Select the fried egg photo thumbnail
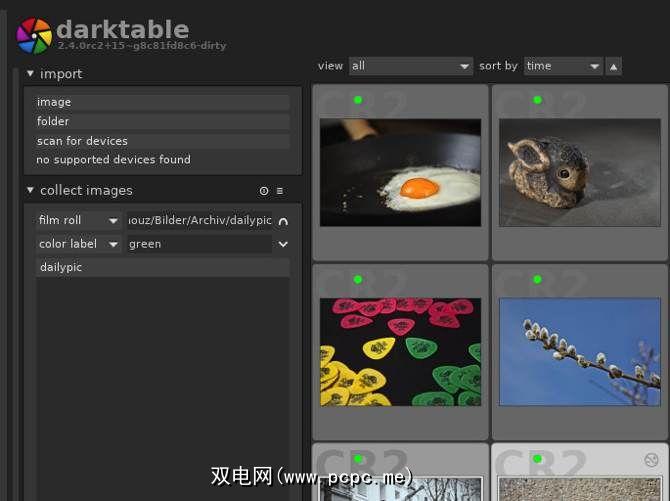Viewport: 670px width, 501px height. pyautogui.click(x=400, y=172)
